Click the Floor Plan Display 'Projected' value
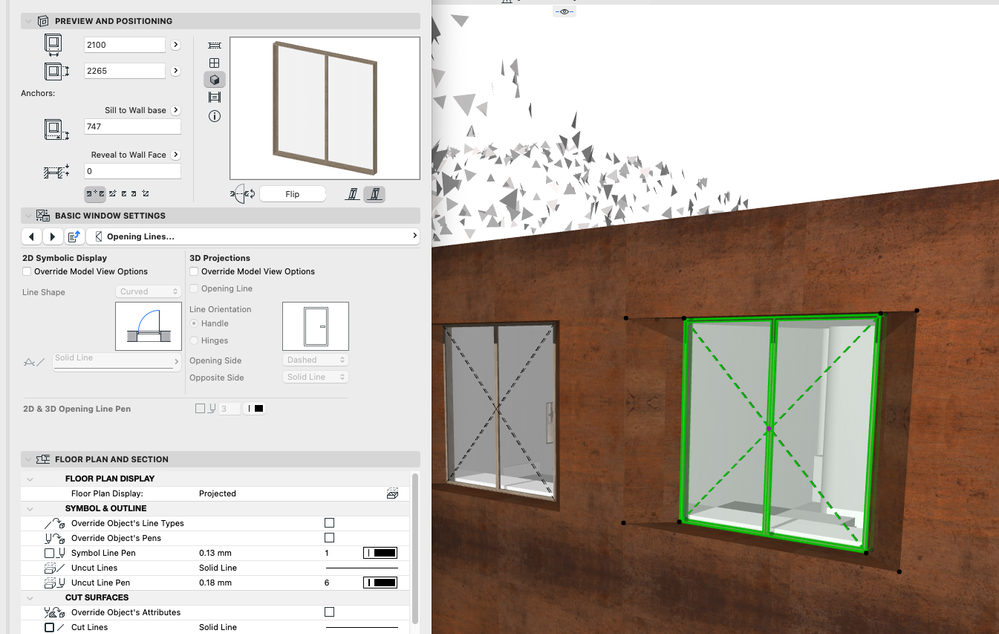Viewport: 999px width, 634px height. pos(217,493)
